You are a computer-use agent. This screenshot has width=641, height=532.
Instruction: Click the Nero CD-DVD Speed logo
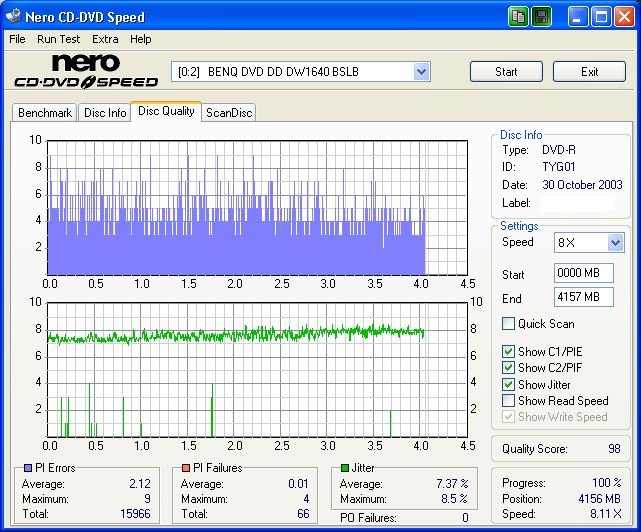85,72
